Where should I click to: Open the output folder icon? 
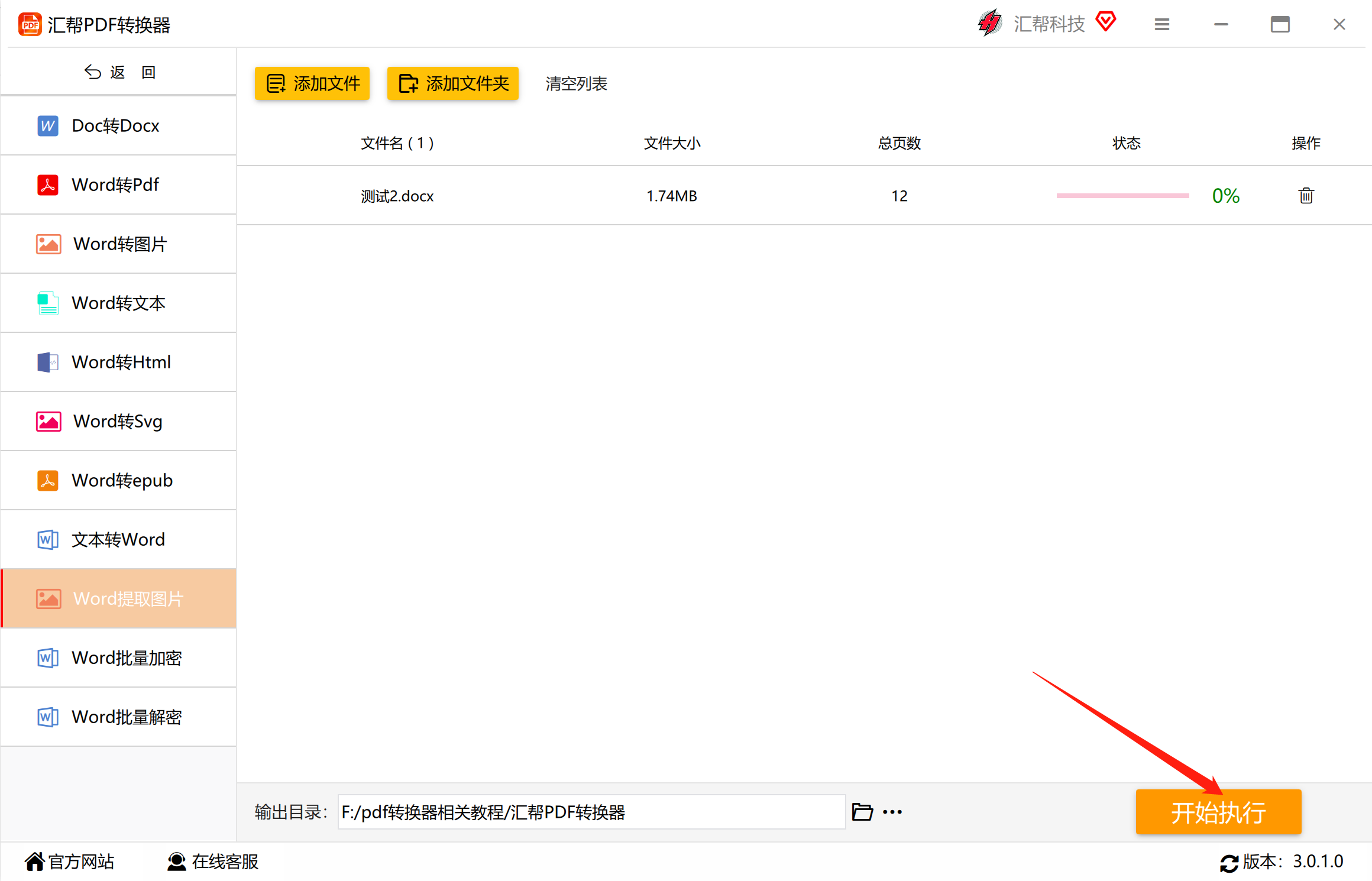862,812
